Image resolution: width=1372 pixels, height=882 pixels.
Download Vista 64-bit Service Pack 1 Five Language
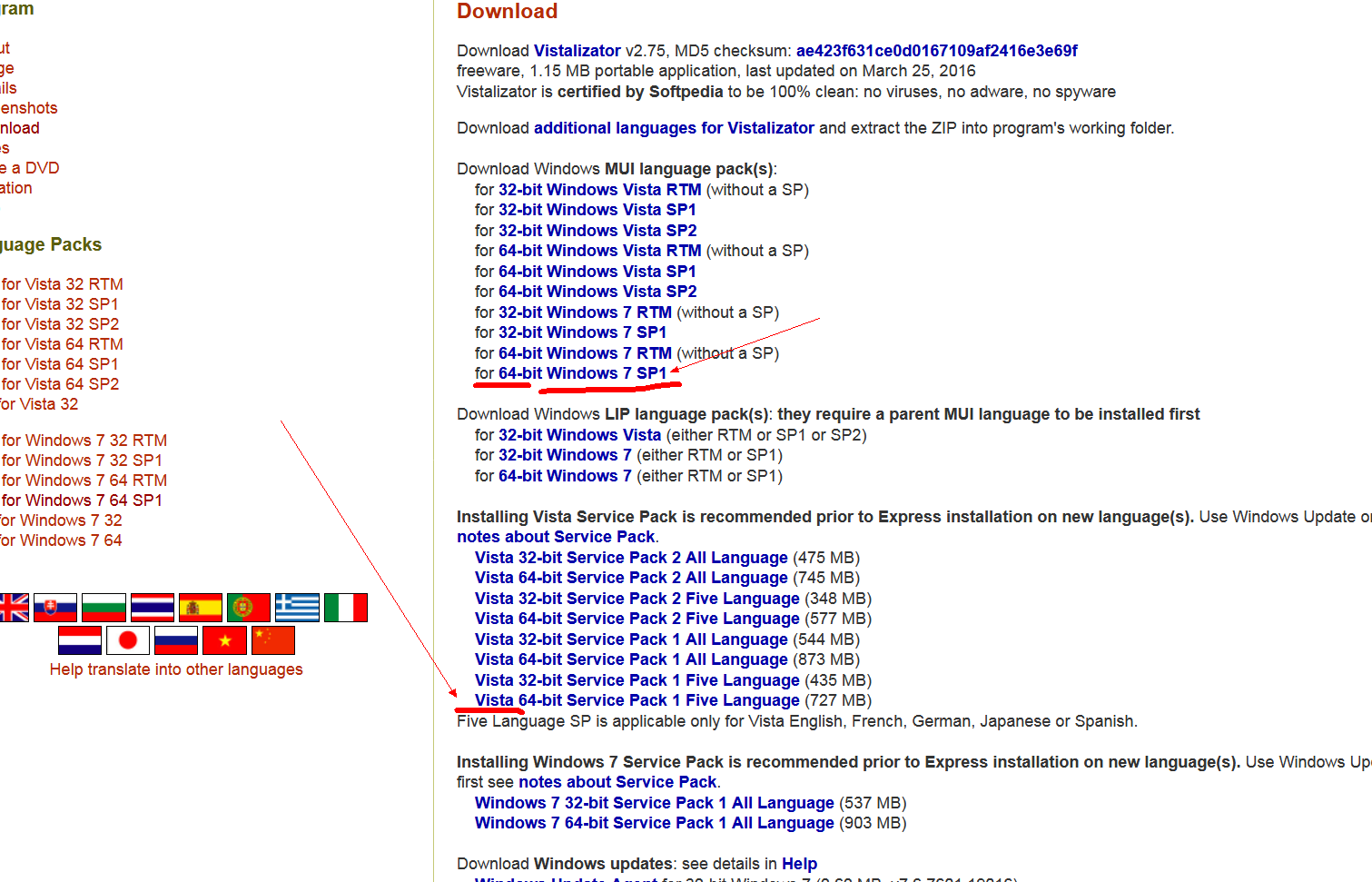[x=637, y=700]
